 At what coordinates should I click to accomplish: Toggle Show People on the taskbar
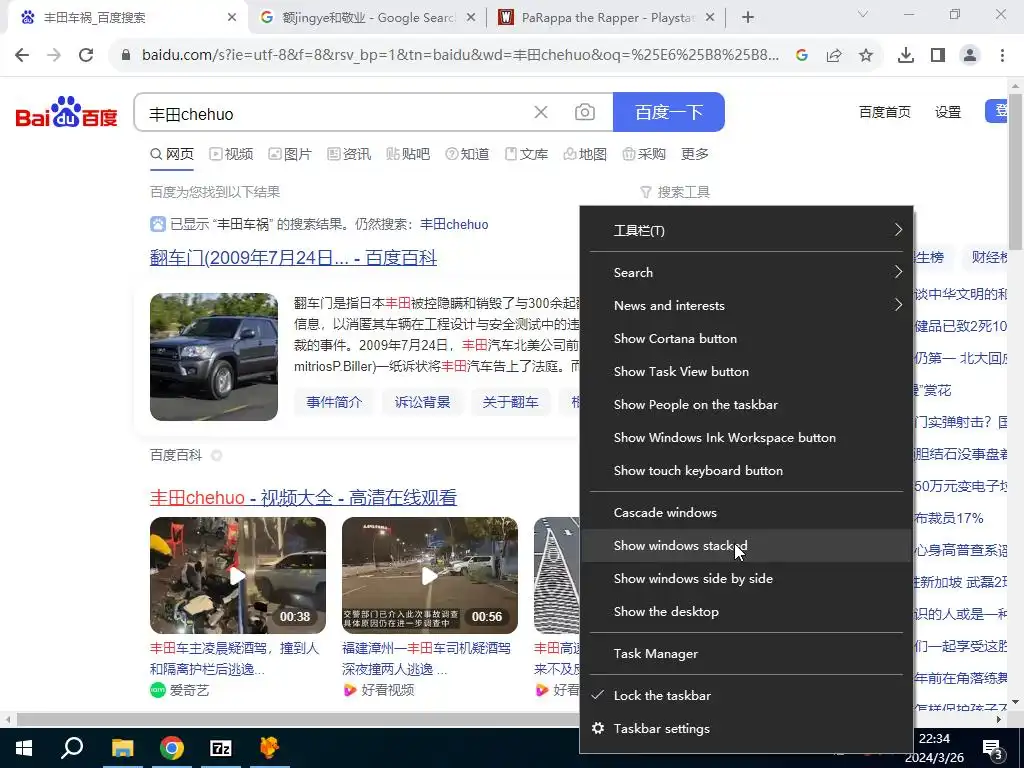(x=746, y=405)
